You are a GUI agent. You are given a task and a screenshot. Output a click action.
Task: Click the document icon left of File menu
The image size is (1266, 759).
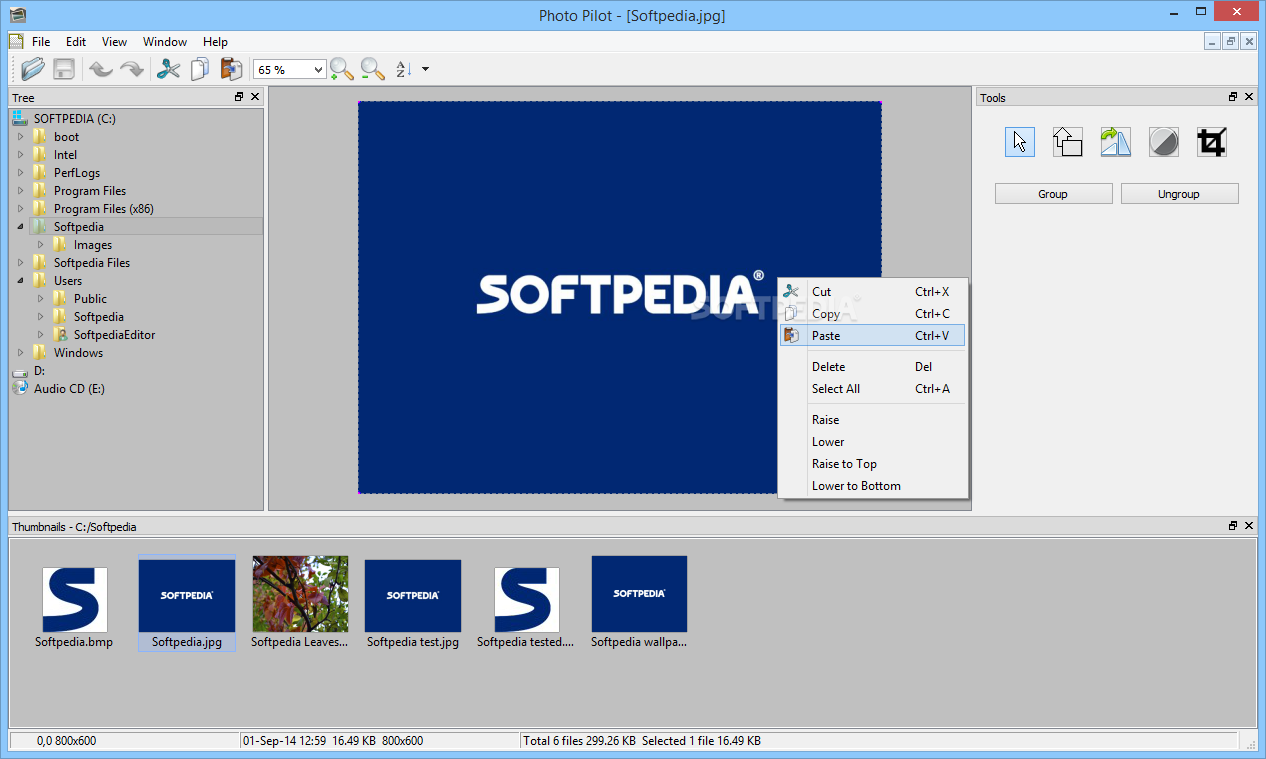(15, 42)
